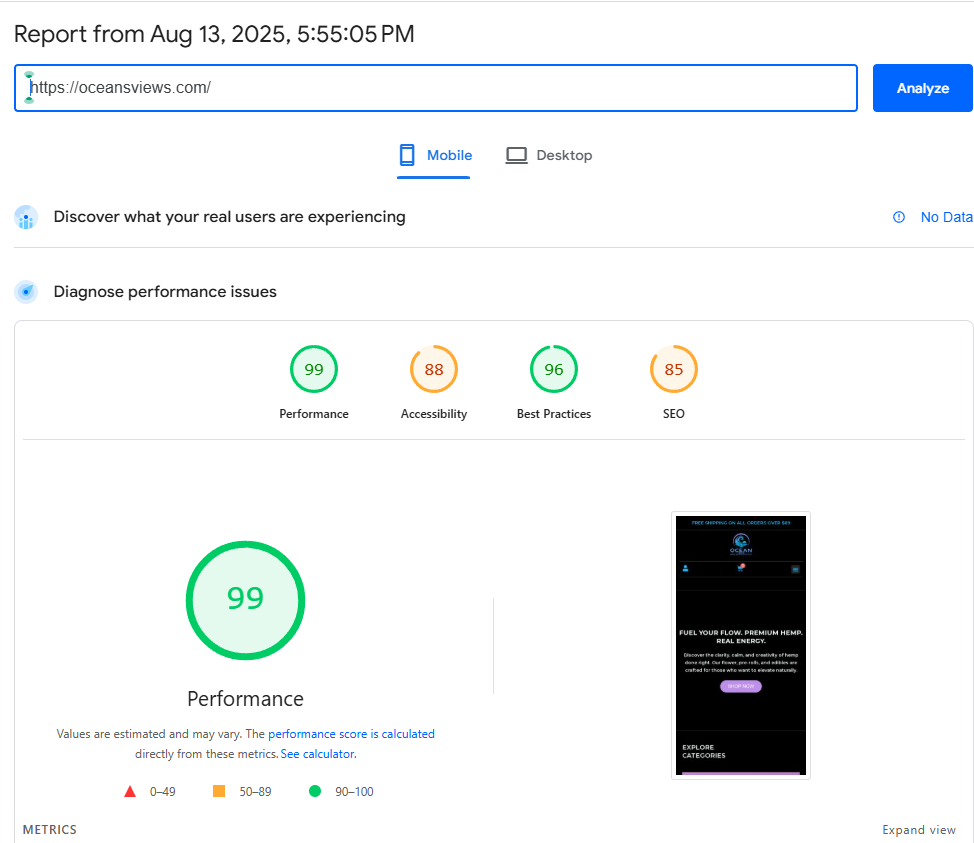Open the No Data link
Image resolution: width=974 pixels, height=843 pixels.
tap(946, 217)
